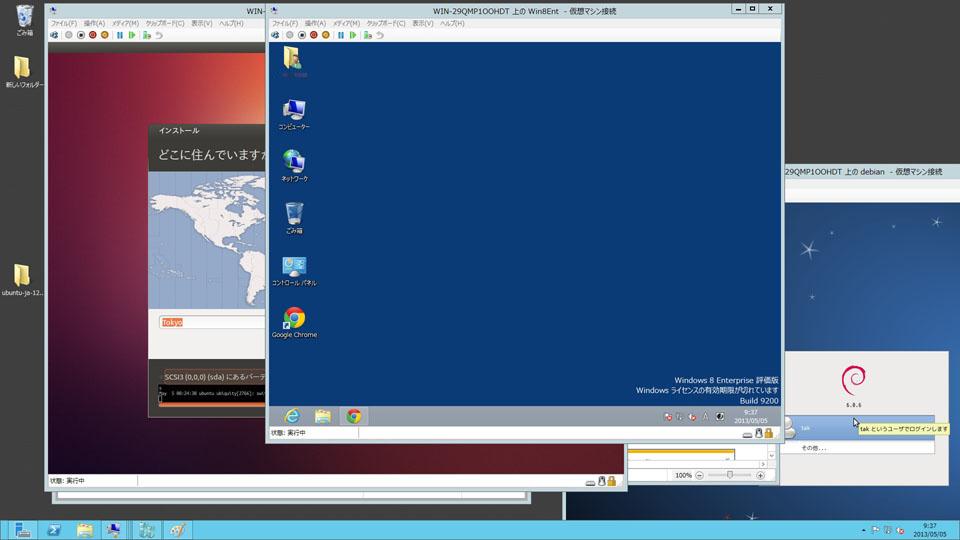Image resolution: width=960 pixels, height=540 pixels.
Task: Click the Tokyo location text field
Action: (212, 322)
